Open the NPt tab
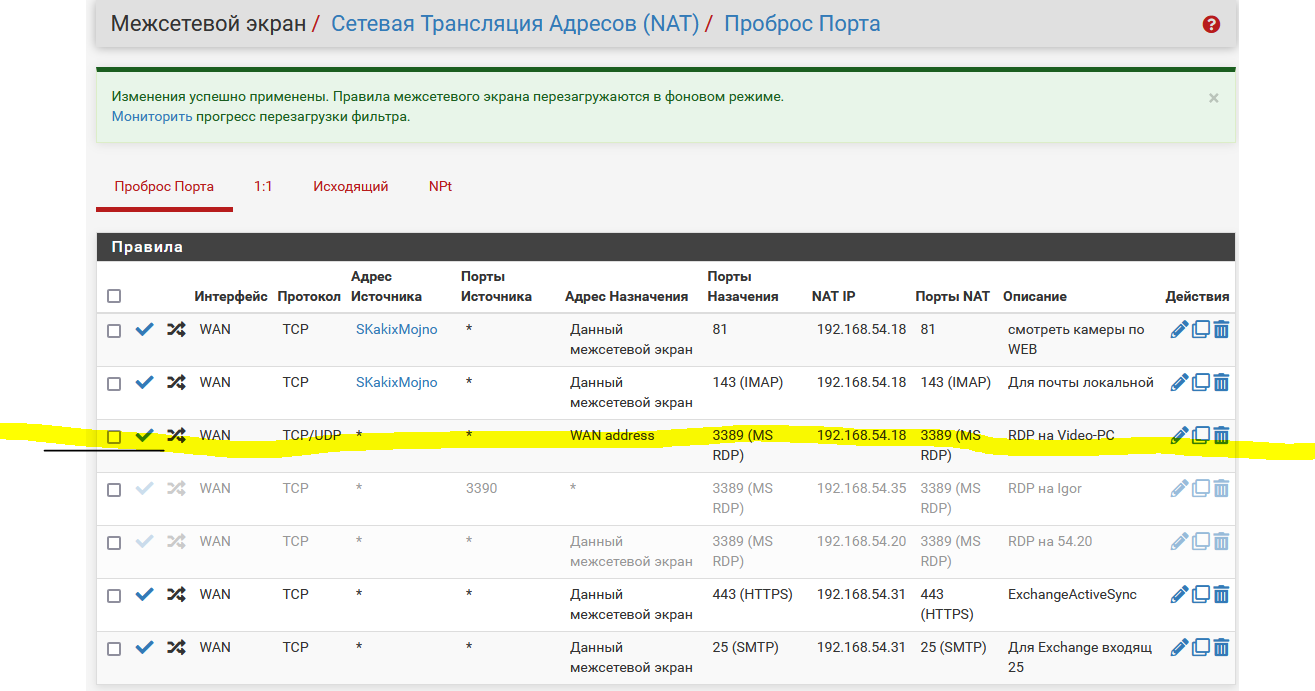The image size is (1315, 691). [440, 187]
